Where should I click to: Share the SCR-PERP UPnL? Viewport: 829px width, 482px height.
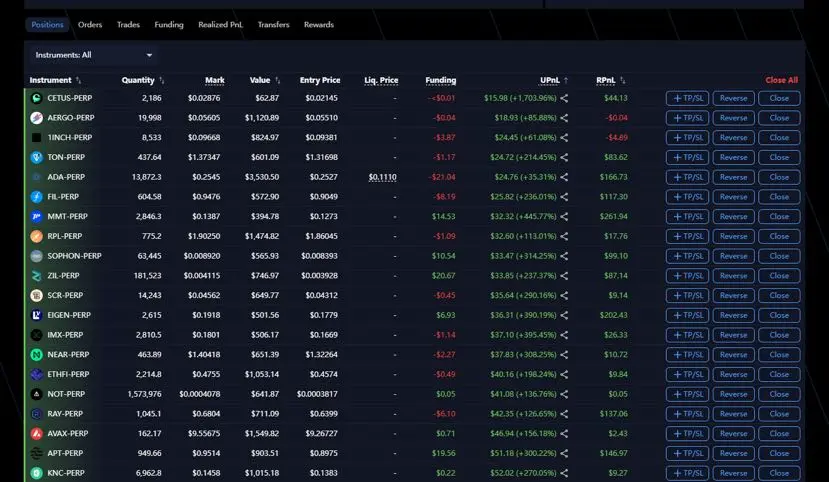[564, 295]
